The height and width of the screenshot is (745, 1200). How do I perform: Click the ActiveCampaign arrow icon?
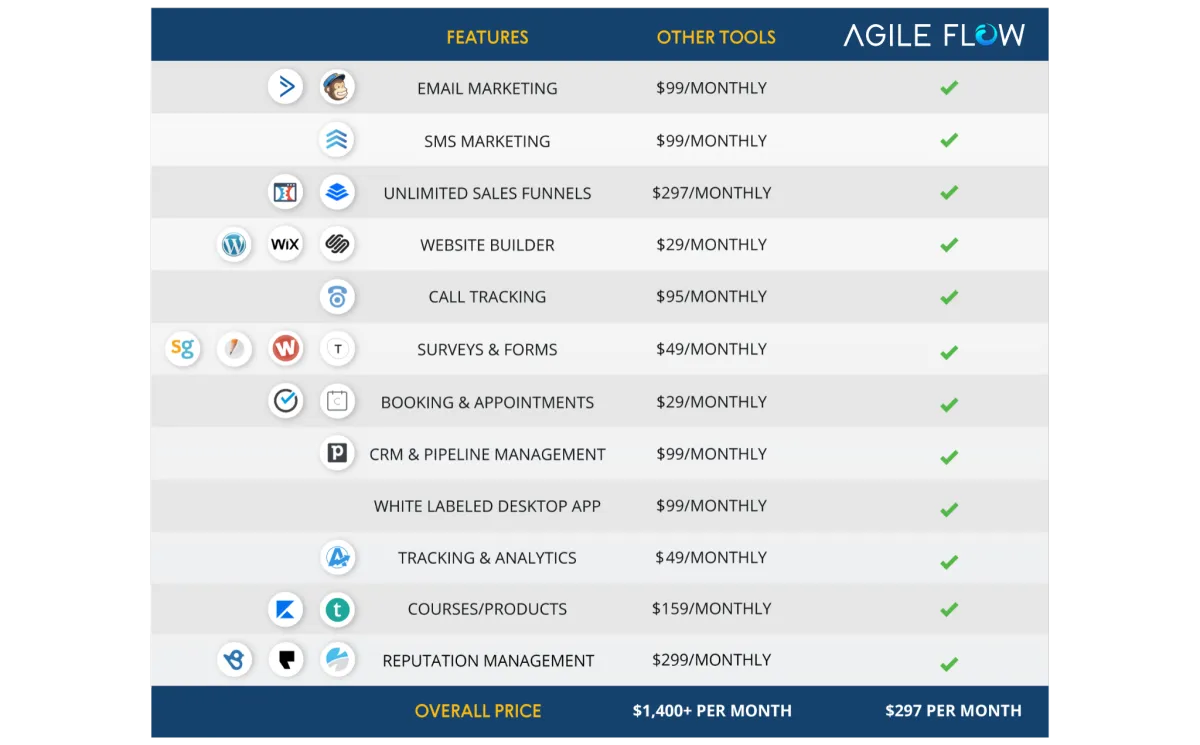tap(286, 88)
